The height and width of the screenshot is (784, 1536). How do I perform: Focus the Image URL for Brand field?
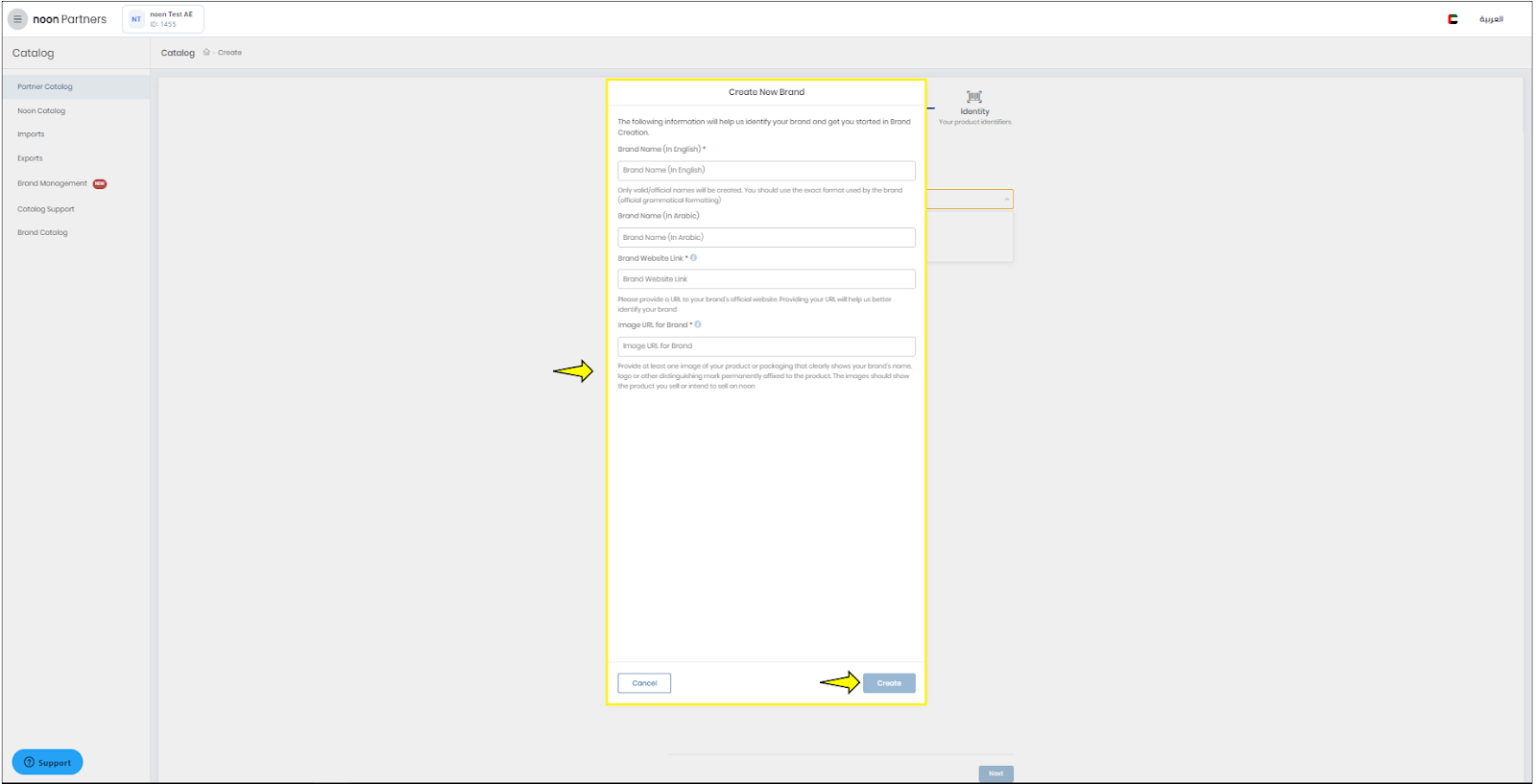(x=766, y=346)
